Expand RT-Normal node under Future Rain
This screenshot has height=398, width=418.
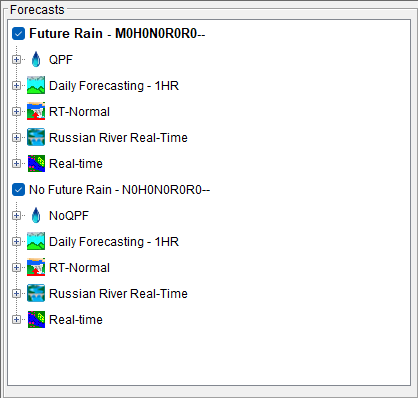click(x=16, y=112)
